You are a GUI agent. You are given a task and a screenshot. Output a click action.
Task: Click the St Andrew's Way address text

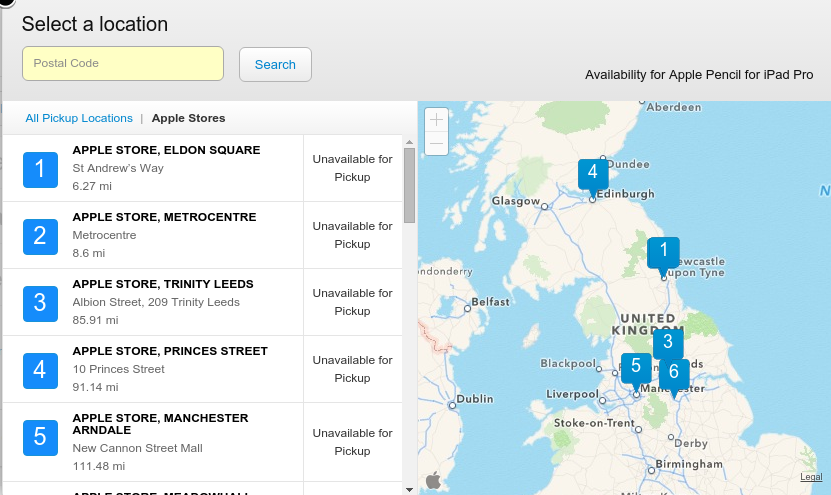118,168
